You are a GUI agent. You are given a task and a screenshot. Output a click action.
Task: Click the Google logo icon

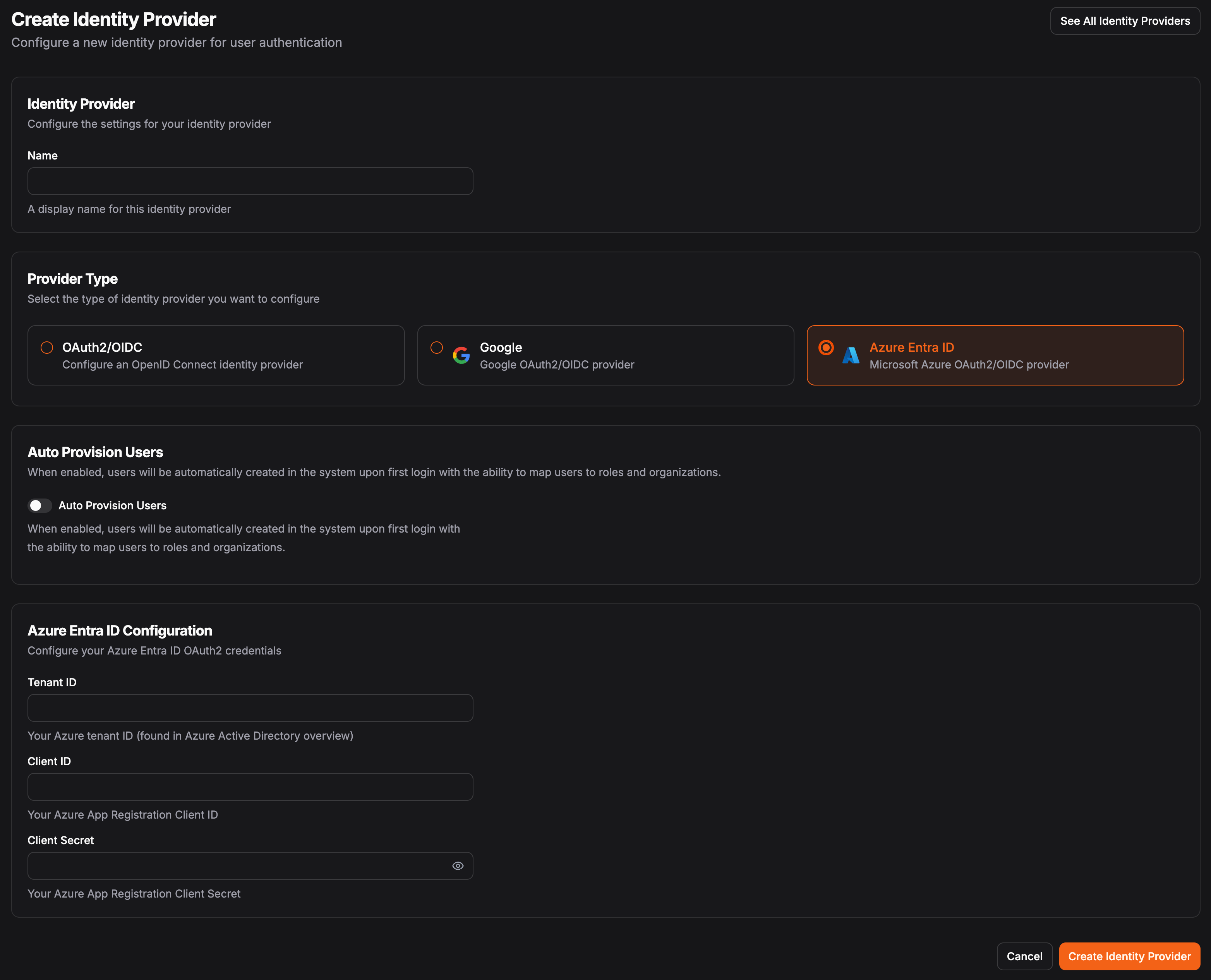[461, 355]
